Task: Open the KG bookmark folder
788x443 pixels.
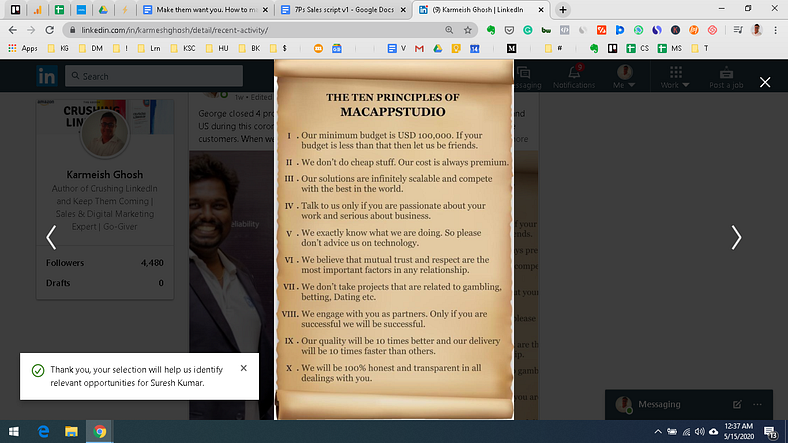Action: coord(58,48)
